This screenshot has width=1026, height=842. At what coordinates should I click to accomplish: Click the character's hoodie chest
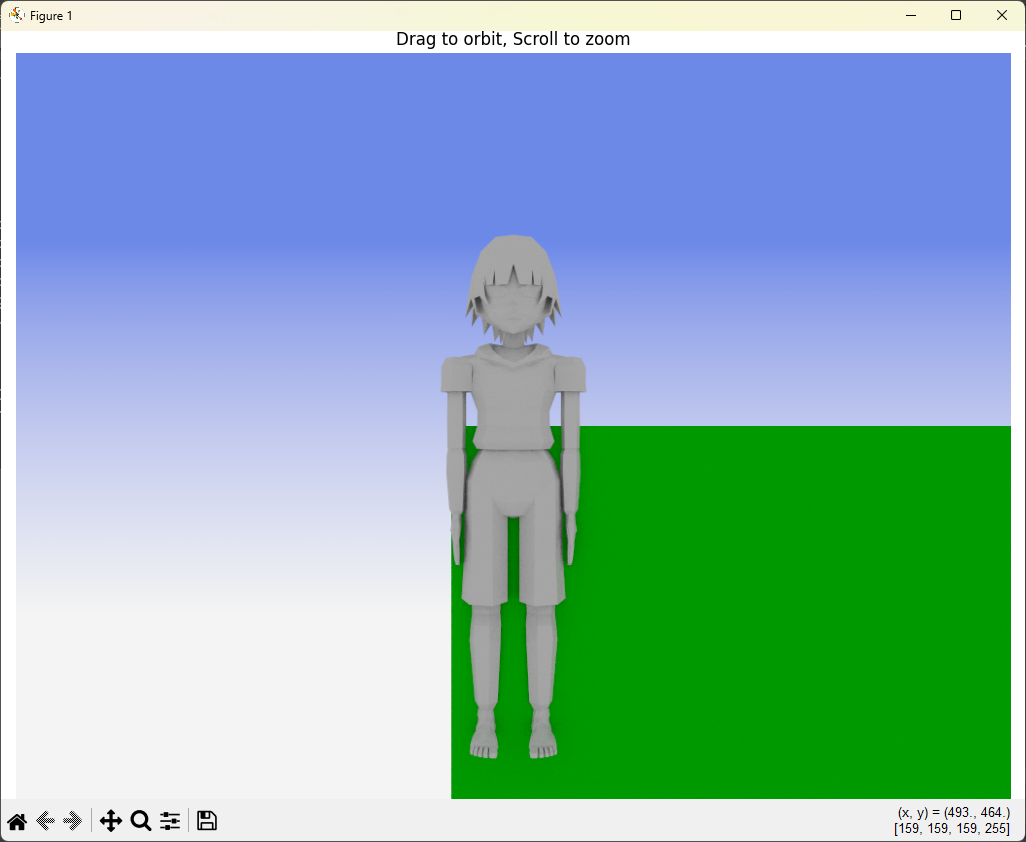(513, 400)
